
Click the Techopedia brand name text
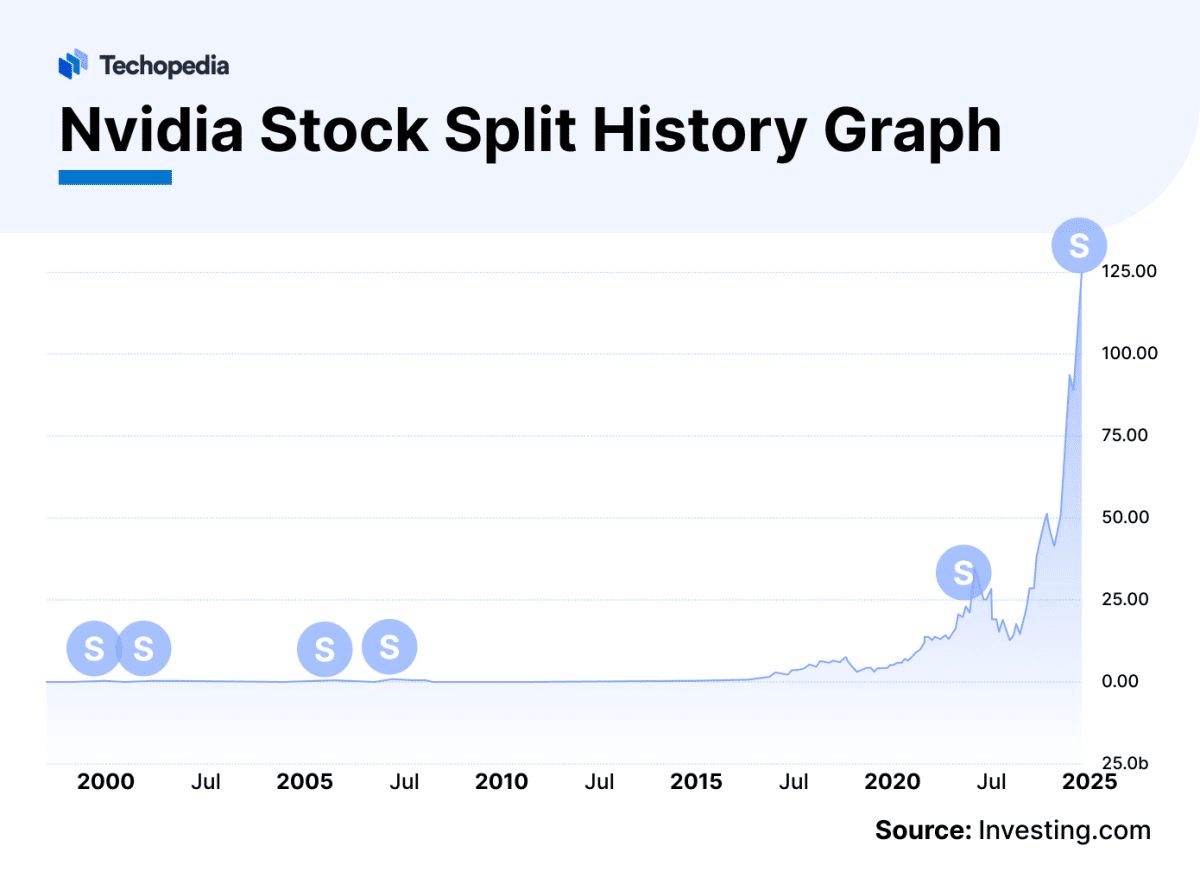point(164,66)
